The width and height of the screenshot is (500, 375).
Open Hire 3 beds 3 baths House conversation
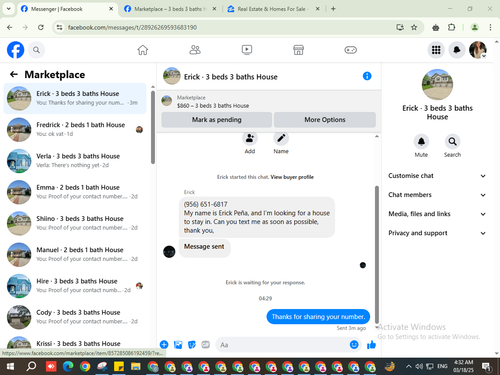[x=75, y=286]
